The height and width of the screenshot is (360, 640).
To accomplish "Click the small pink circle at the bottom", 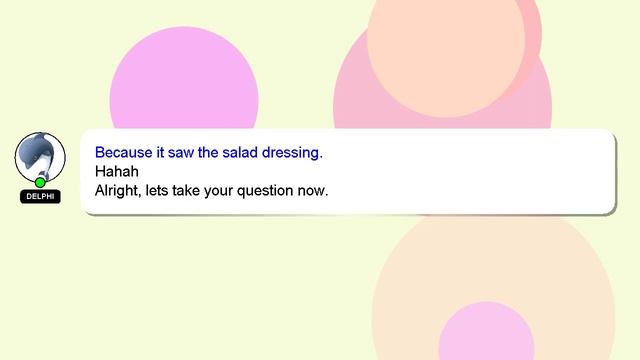I will tap(487, 333).
